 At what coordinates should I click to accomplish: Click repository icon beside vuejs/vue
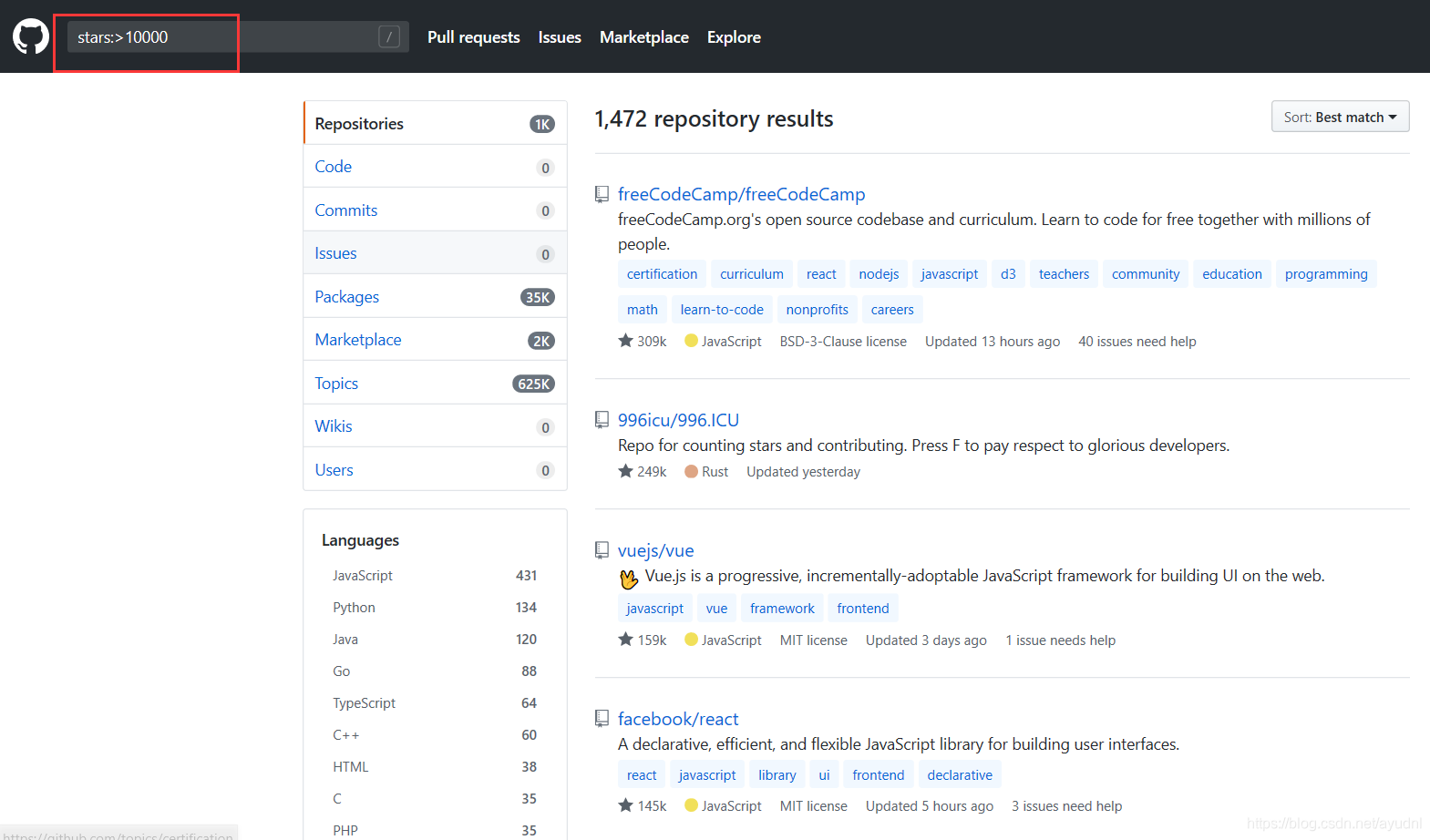pyautogui.click(x=602, y=550)
